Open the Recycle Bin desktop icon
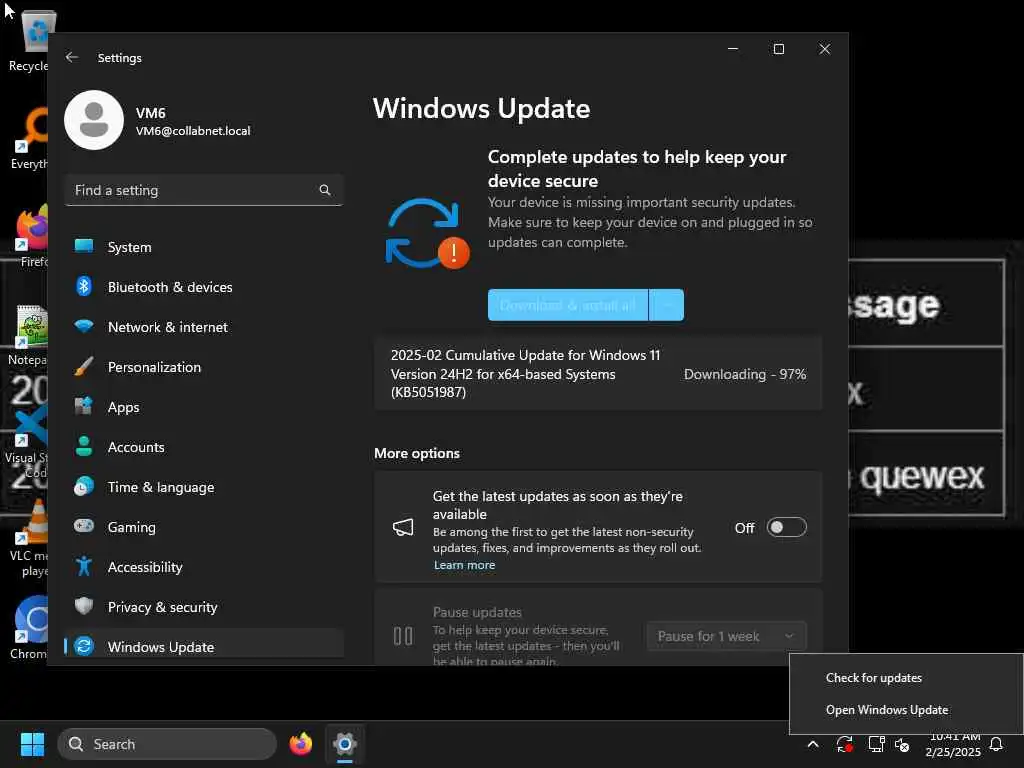Image resolution: width=1024 pixels, height=768 pixels. click(x=29, y=41)
